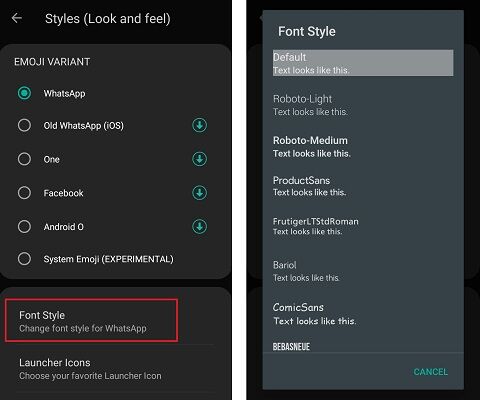Select the Old WhatsApp (iOS) radio button
480x400 pixels.
coord(24,125)
